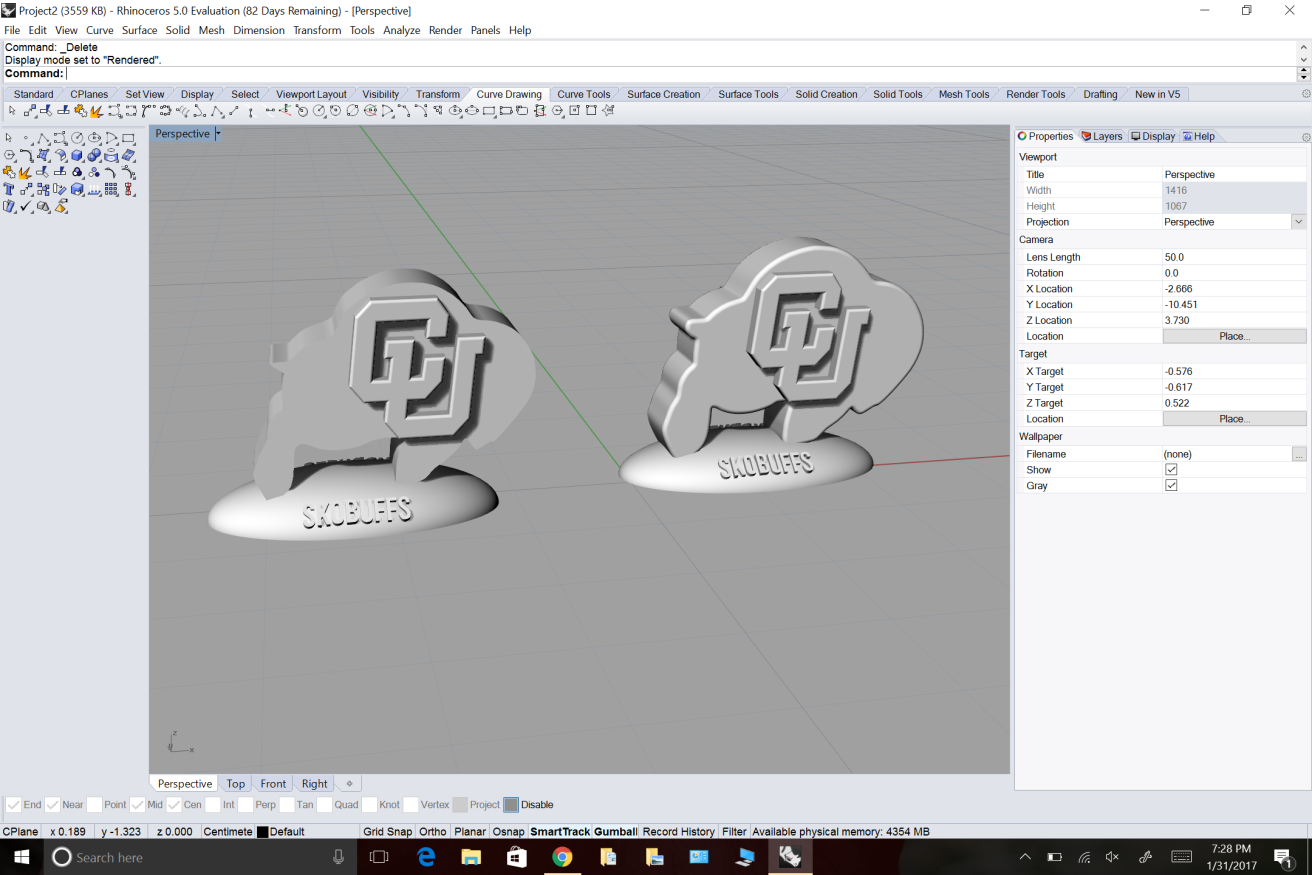1312x875 pixels.
Task: Open Task View on taskbar
Action: 379,857
